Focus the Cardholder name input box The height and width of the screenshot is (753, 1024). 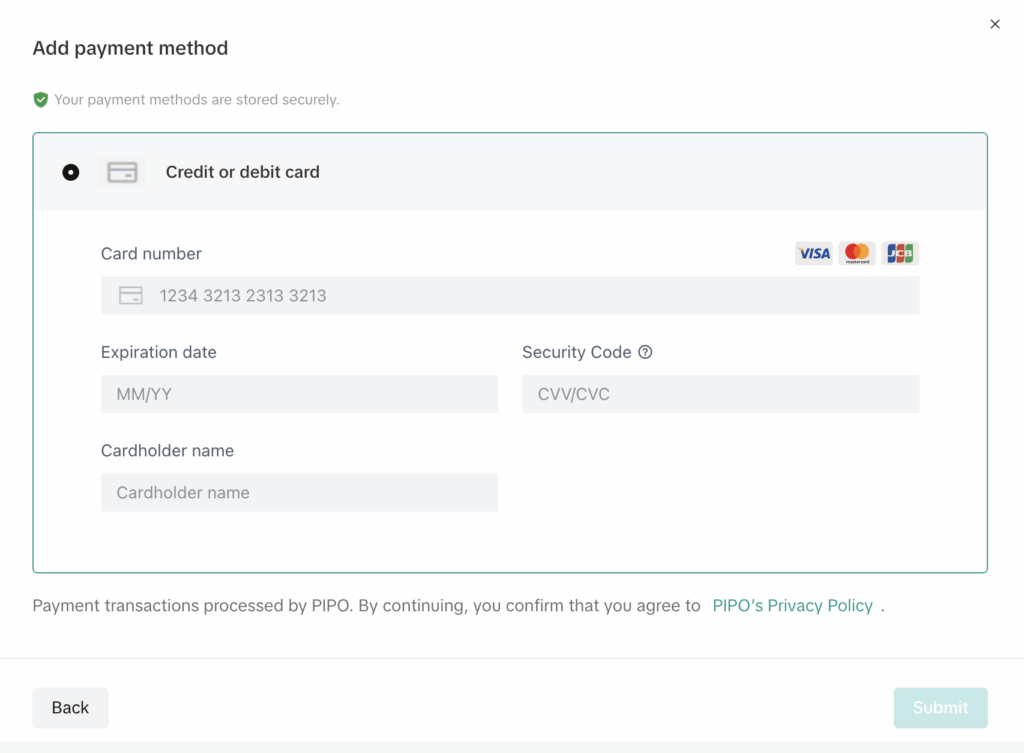pyautogui.click(x=299, y=492)
